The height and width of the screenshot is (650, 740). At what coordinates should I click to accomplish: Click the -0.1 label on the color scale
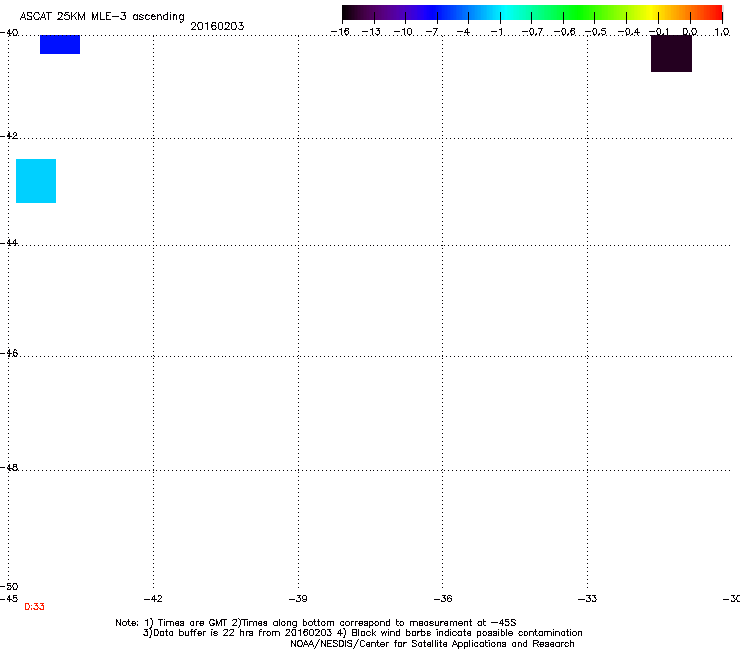pyautogui.click(x=659, y=32)
